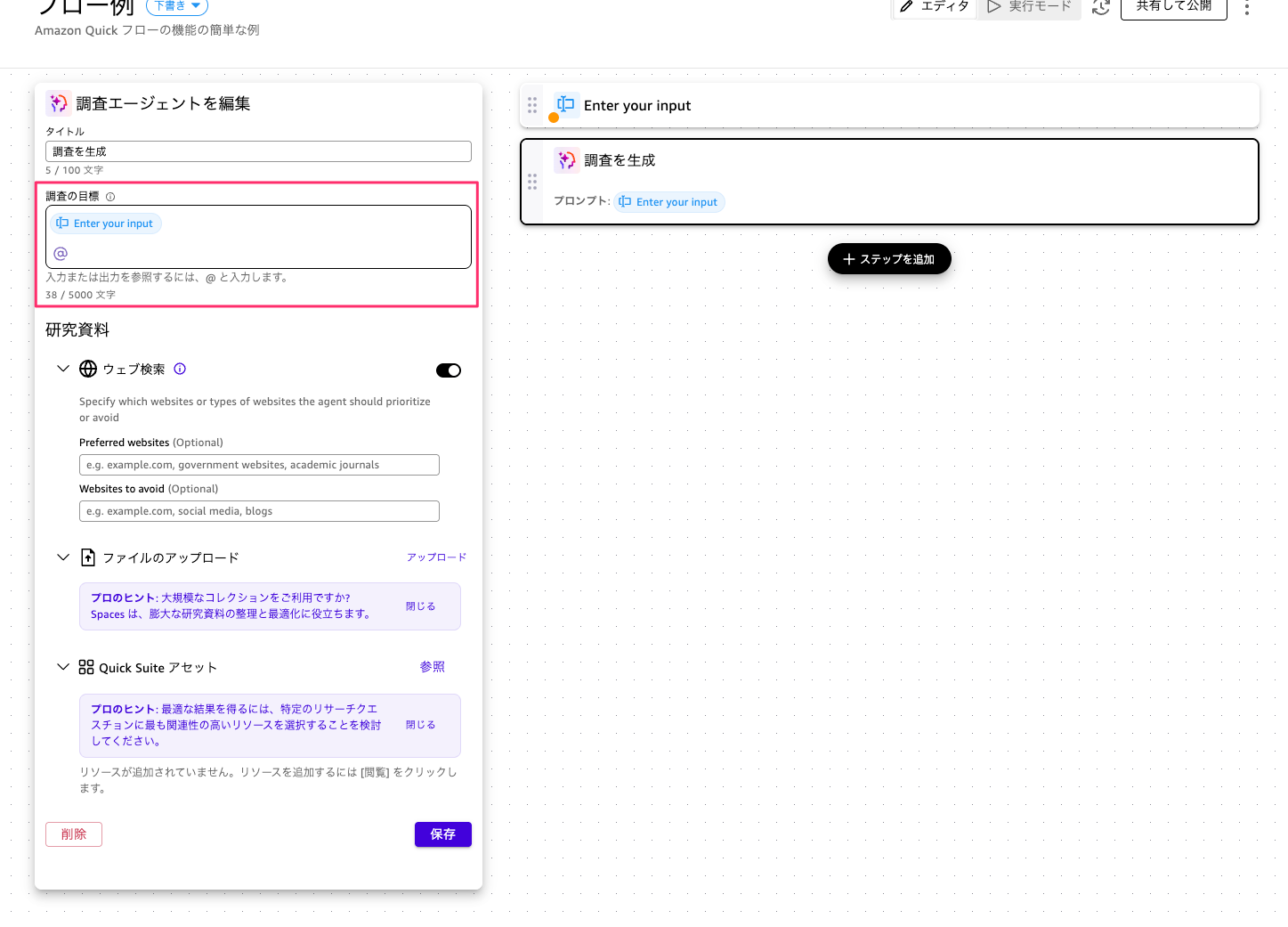Grab the drag handle of Enter your input step
This screenshot has height=927, width=1288.
532,105
